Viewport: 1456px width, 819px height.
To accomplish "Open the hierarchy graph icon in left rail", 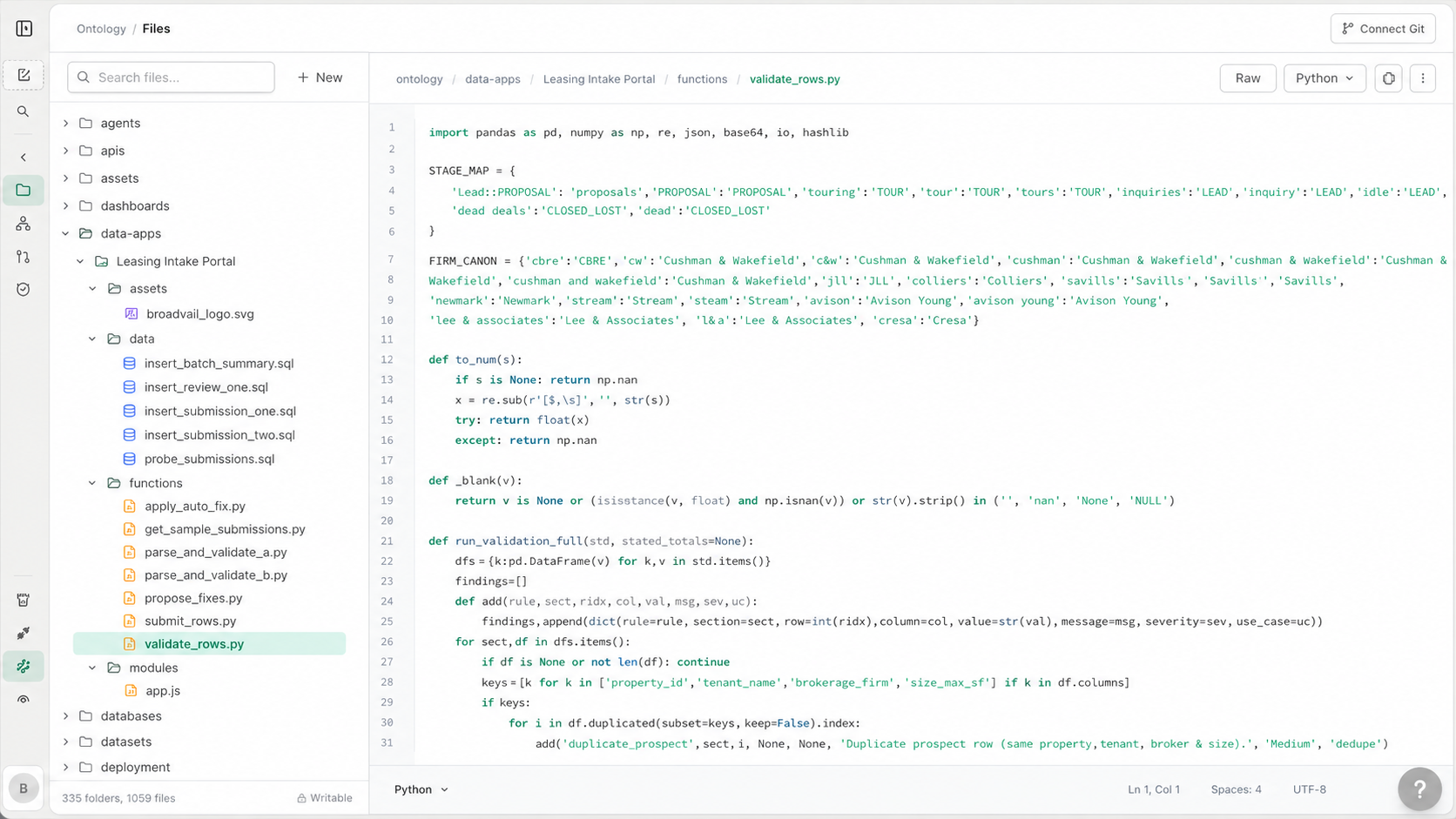I will (x=24, y=224).
